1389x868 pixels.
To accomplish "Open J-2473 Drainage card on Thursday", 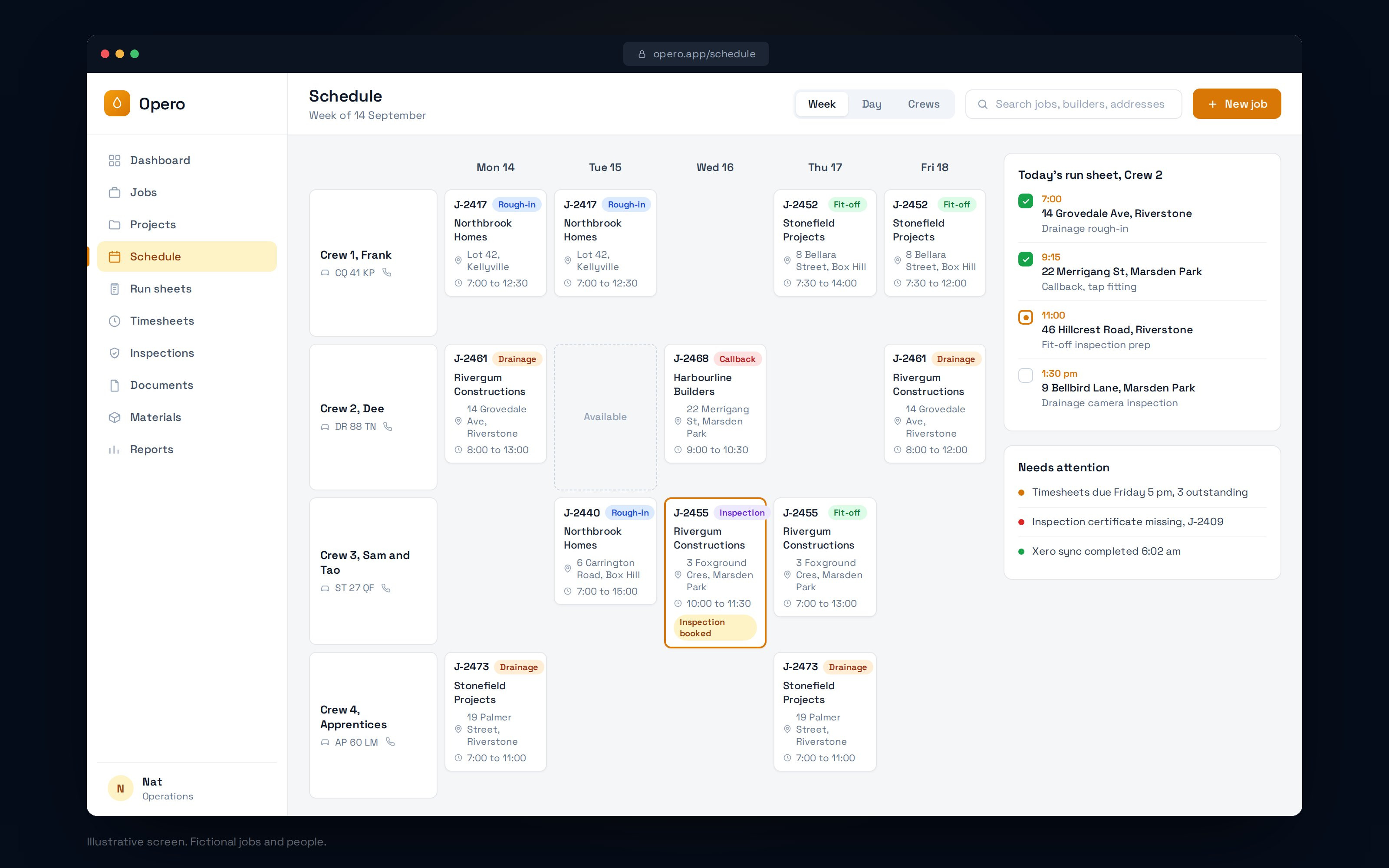I will (x=825, y=711).
